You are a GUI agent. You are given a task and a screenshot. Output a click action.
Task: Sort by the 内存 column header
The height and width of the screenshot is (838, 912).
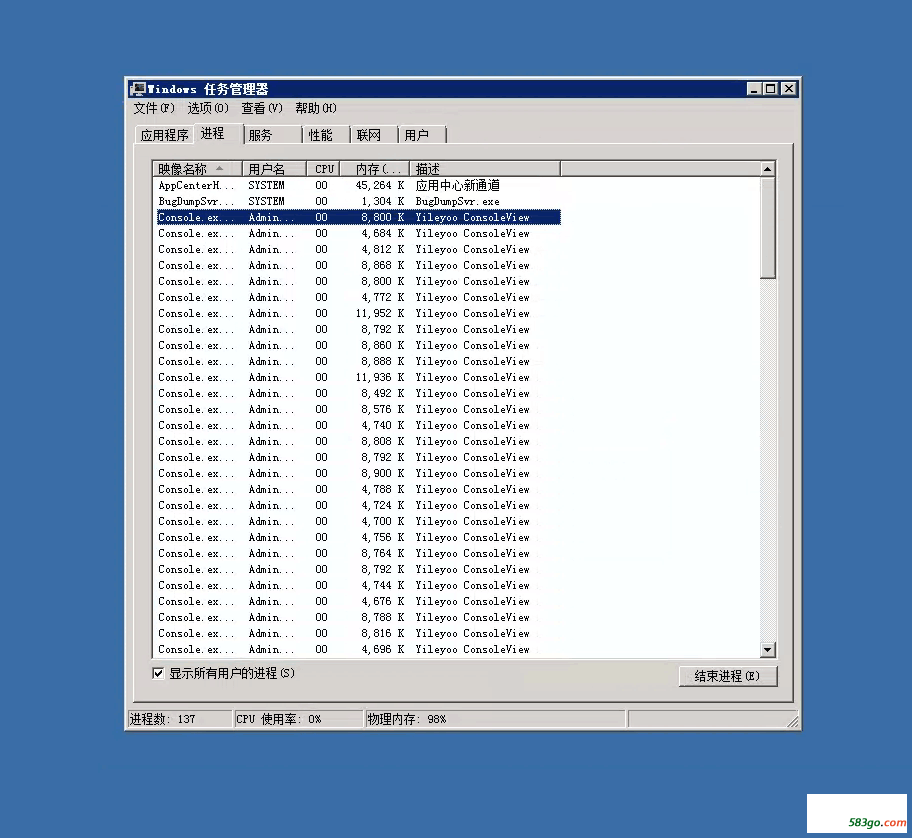375,169
